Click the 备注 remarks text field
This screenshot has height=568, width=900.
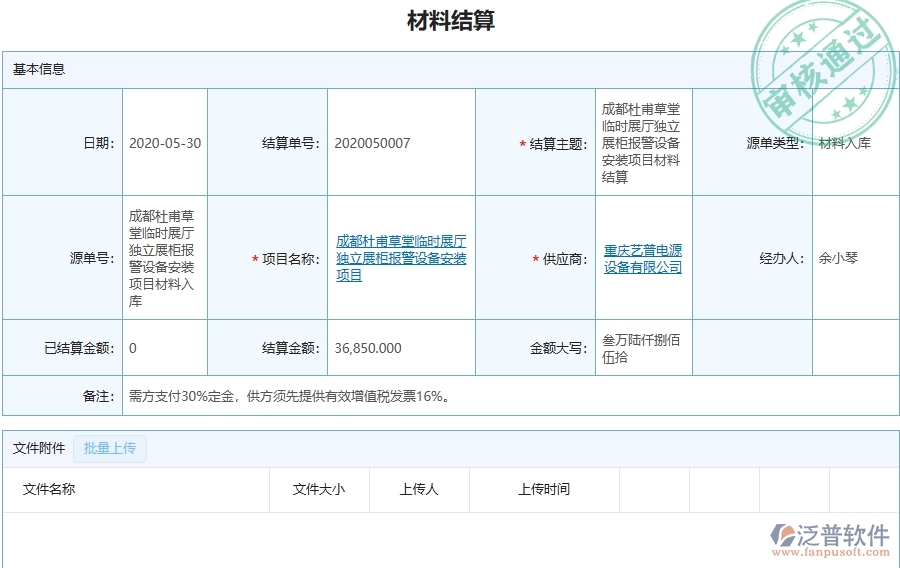tap(289, 396)
